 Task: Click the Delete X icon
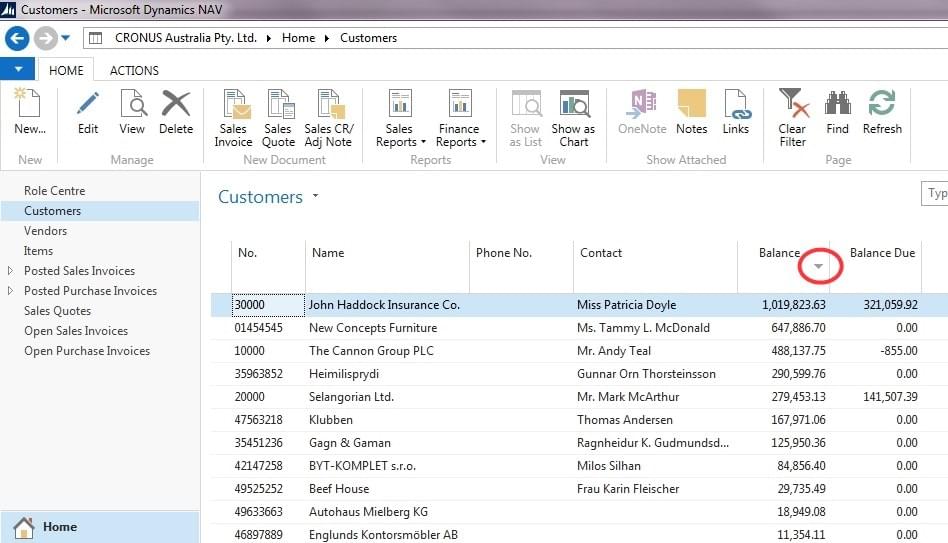tap(176, 103)
